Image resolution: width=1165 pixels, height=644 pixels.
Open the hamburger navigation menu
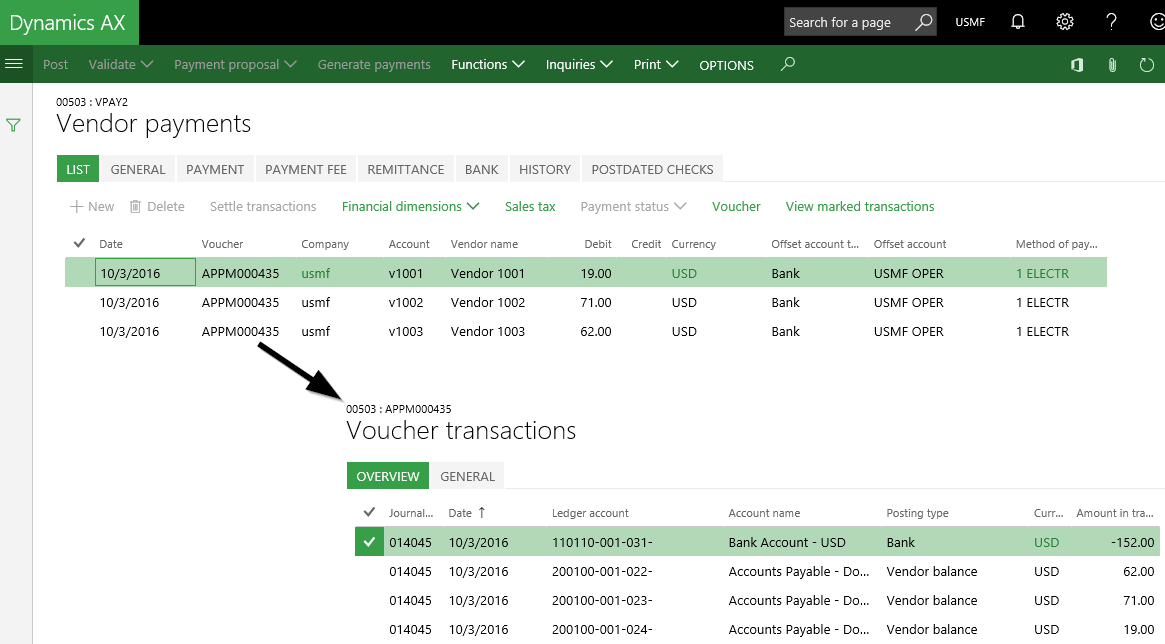pos(14,64)
